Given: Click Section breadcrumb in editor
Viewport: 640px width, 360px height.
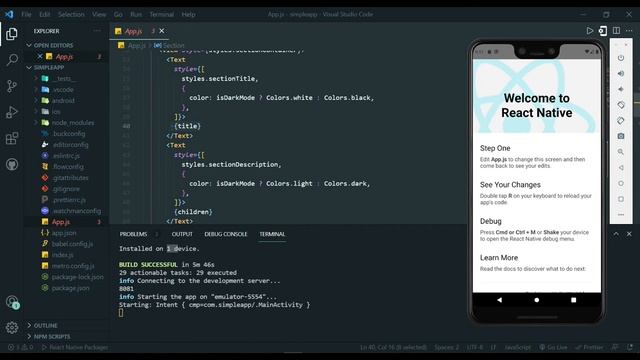Looking at the screenshot, I should 169,45.
